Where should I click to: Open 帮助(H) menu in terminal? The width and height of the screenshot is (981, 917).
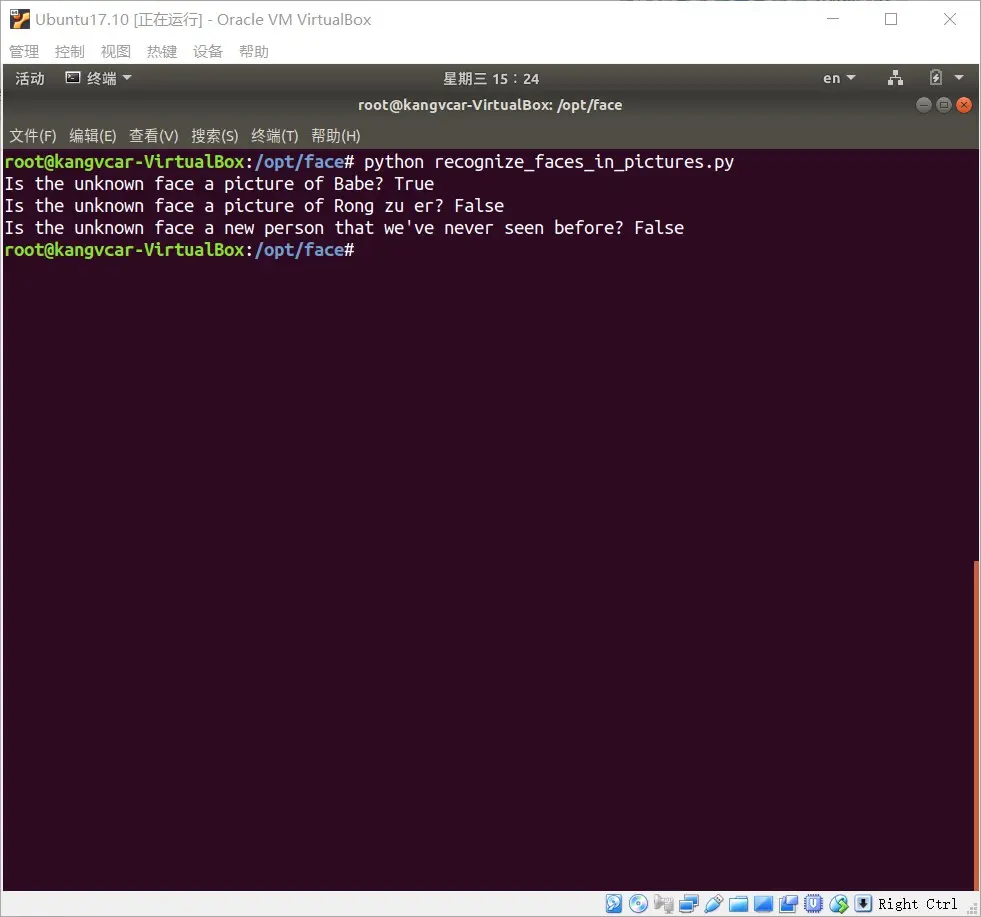pos(336,136)
